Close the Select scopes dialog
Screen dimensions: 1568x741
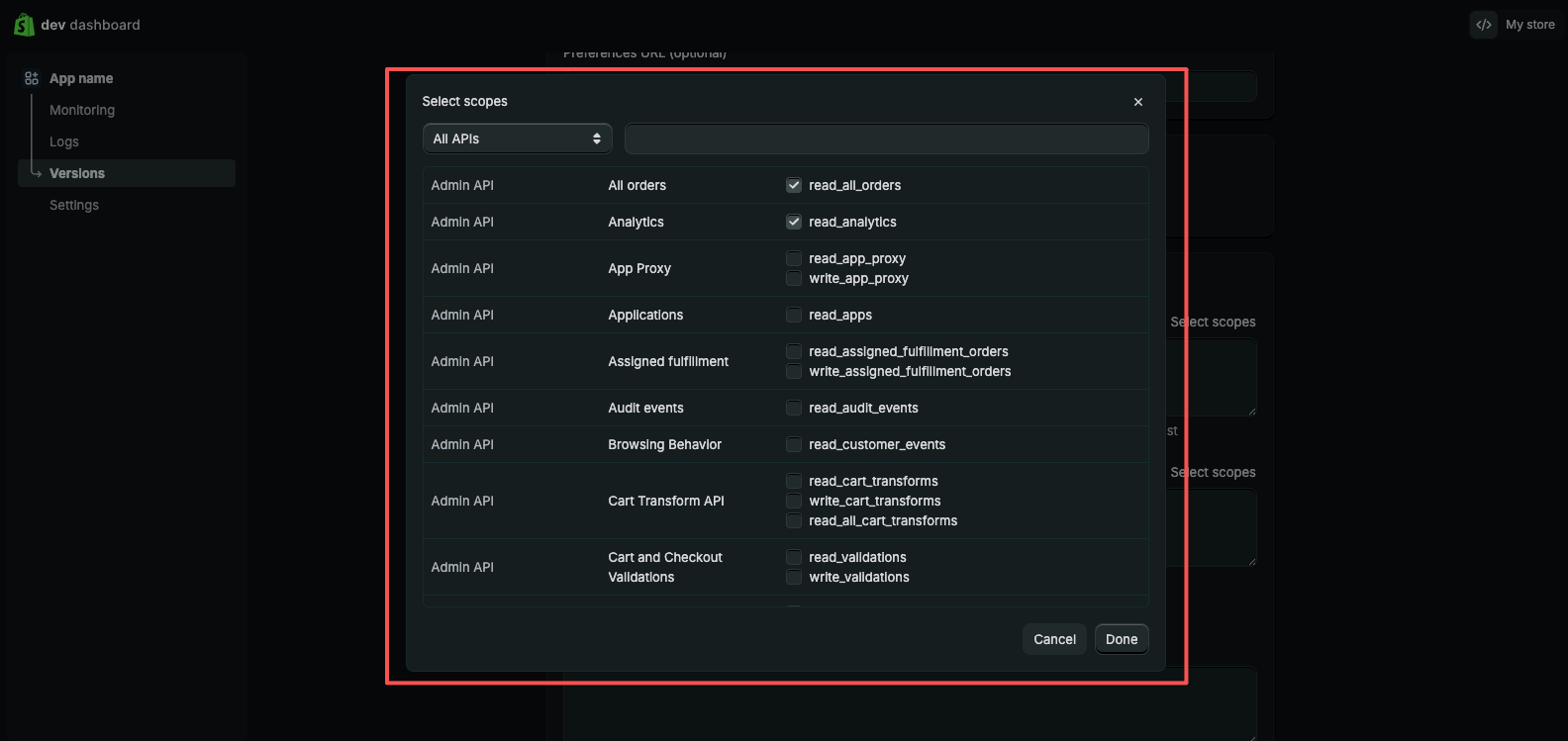point(1138,102)
